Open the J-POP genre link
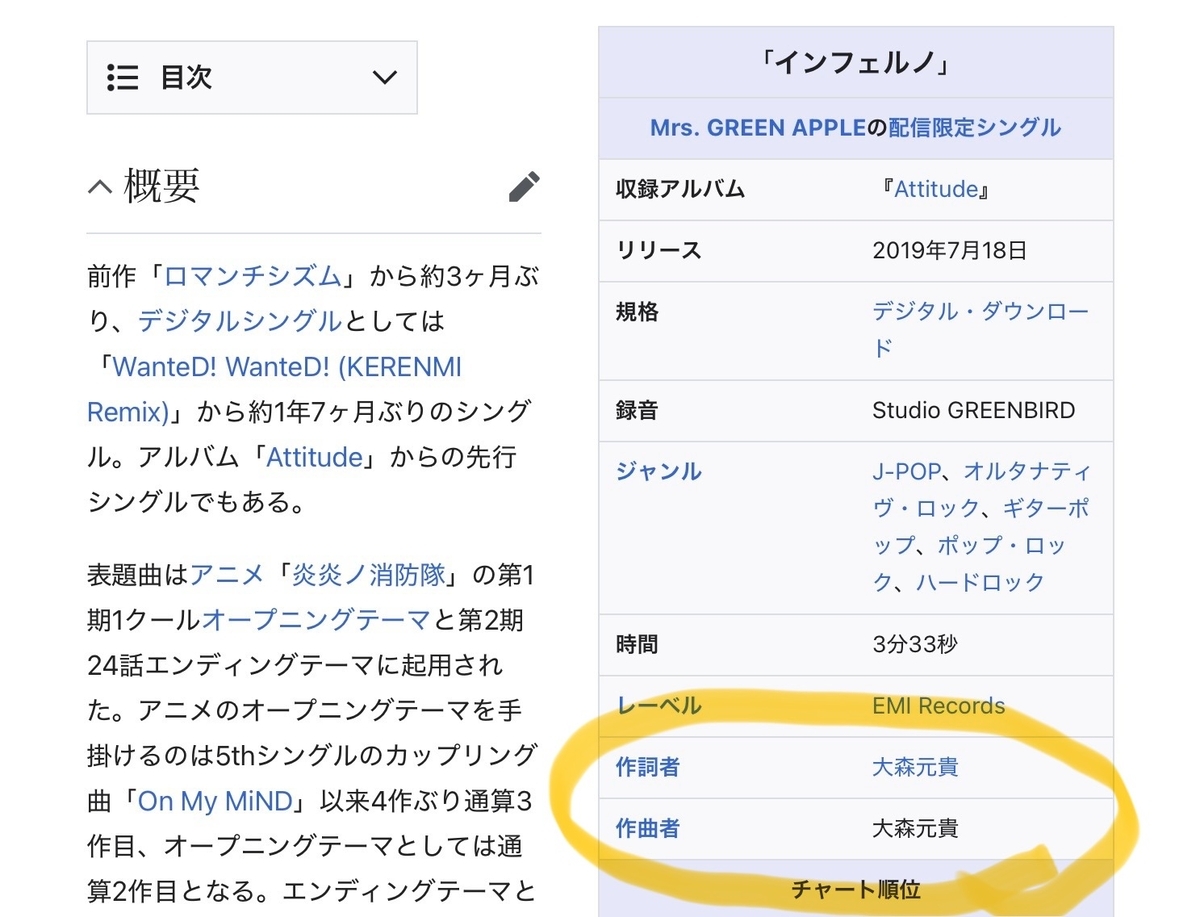This screenshot has width=1200, height=917. pyautogui.click(x=908, y=471)
